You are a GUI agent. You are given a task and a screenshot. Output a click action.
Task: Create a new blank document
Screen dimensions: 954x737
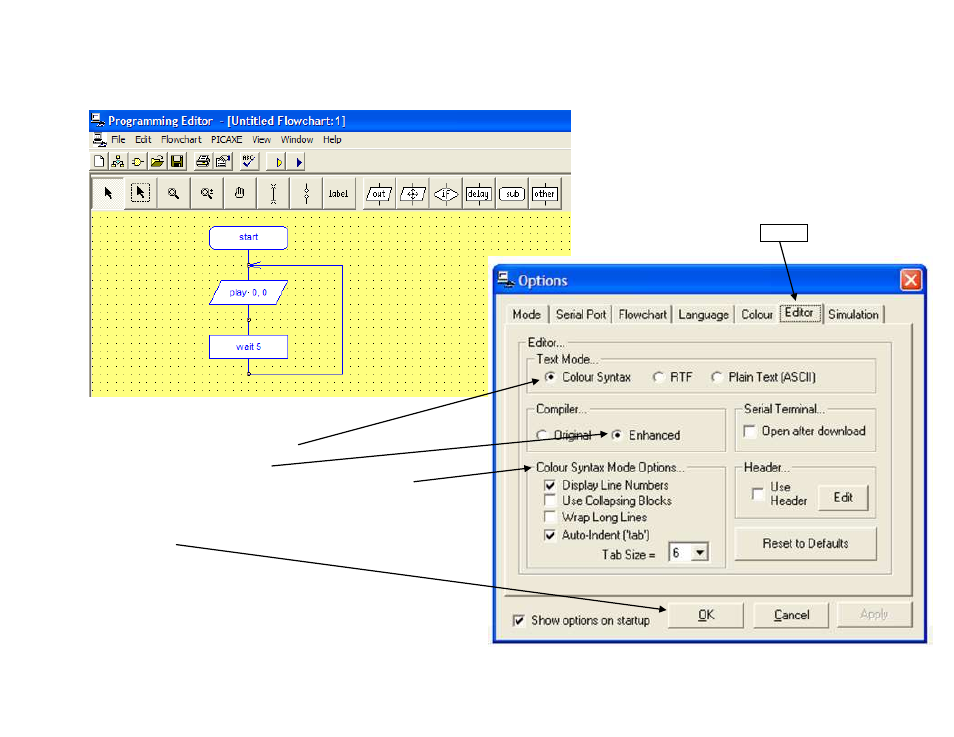coord(99,161)
